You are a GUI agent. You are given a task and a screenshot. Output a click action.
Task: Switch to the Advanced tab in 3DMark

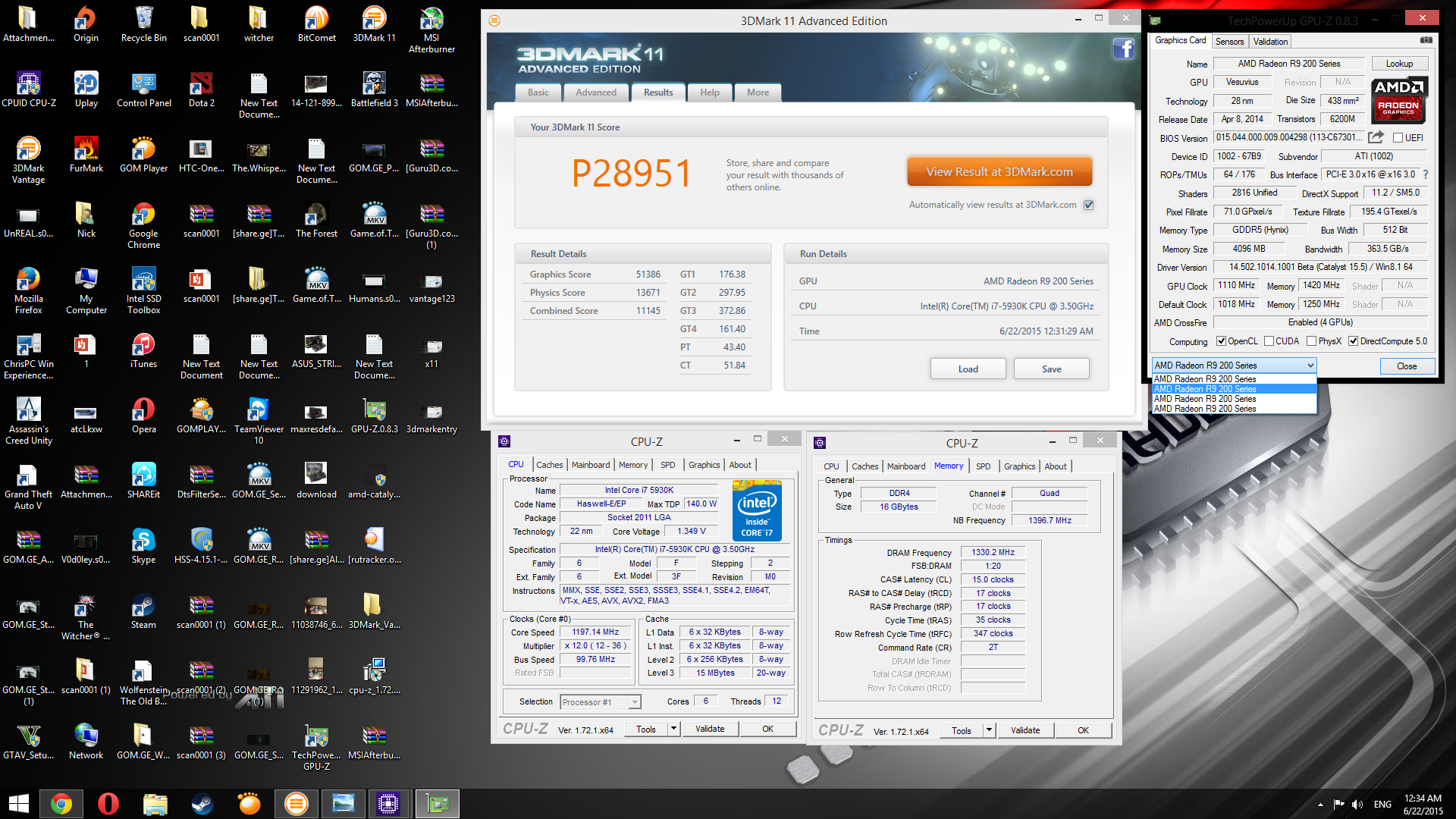595,93
